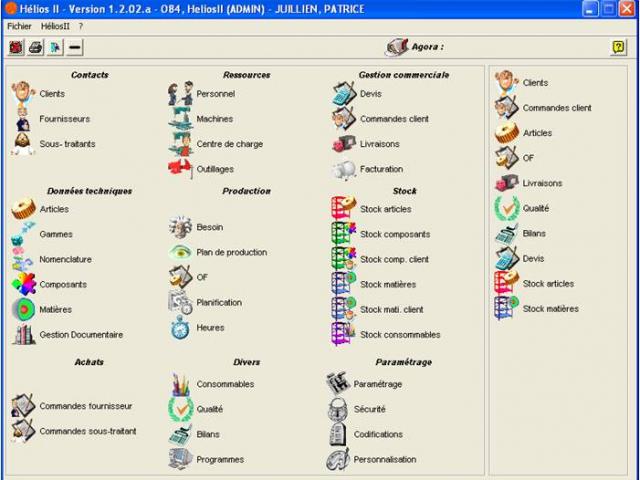Open Stock articles icon under Stock
This screenshot has width=640, height=480.
344,209
